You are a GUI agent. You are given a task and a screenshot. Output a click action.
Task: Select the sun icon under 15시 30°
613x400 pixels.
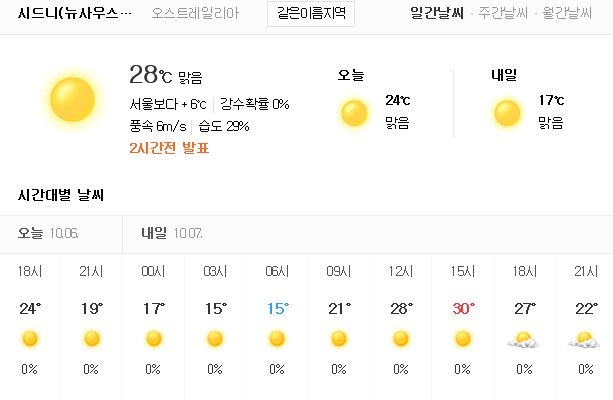(463, 339)
